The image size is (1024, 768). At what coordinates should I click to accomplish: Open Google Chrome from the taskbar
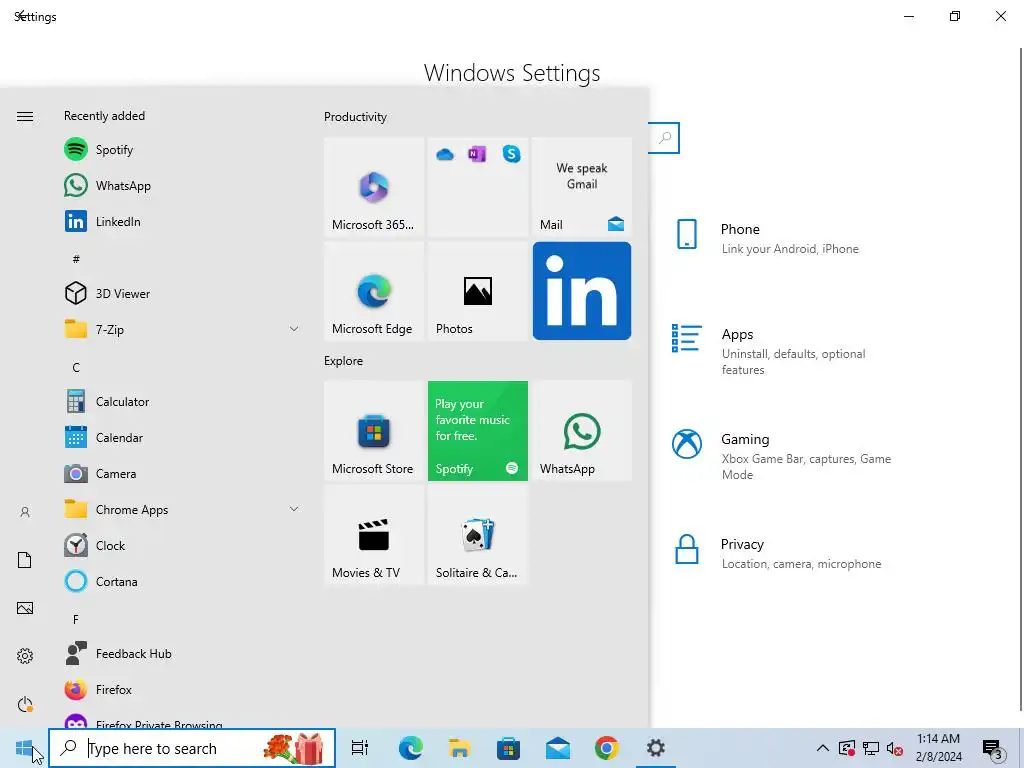point(607,748)
